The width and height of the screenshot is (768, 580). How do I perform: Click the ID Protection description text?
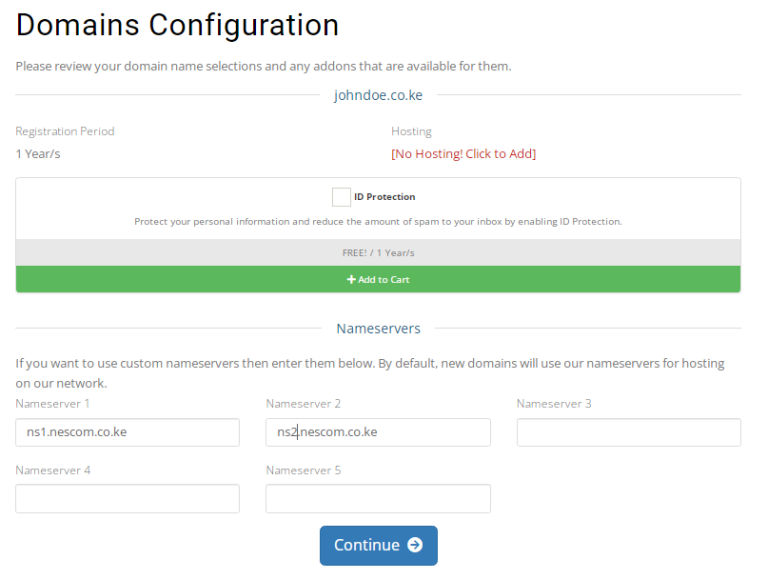tap(378, 221)
